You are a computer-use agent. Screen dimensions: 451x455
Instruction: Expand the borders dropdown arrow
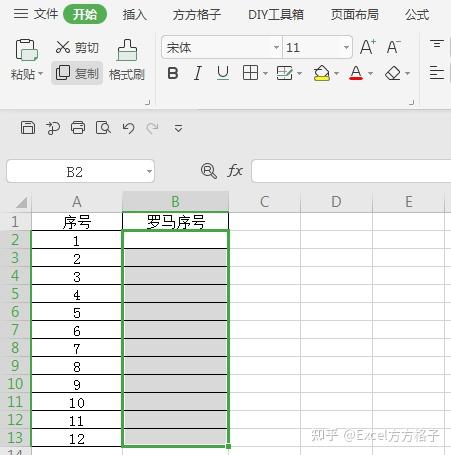265,73
